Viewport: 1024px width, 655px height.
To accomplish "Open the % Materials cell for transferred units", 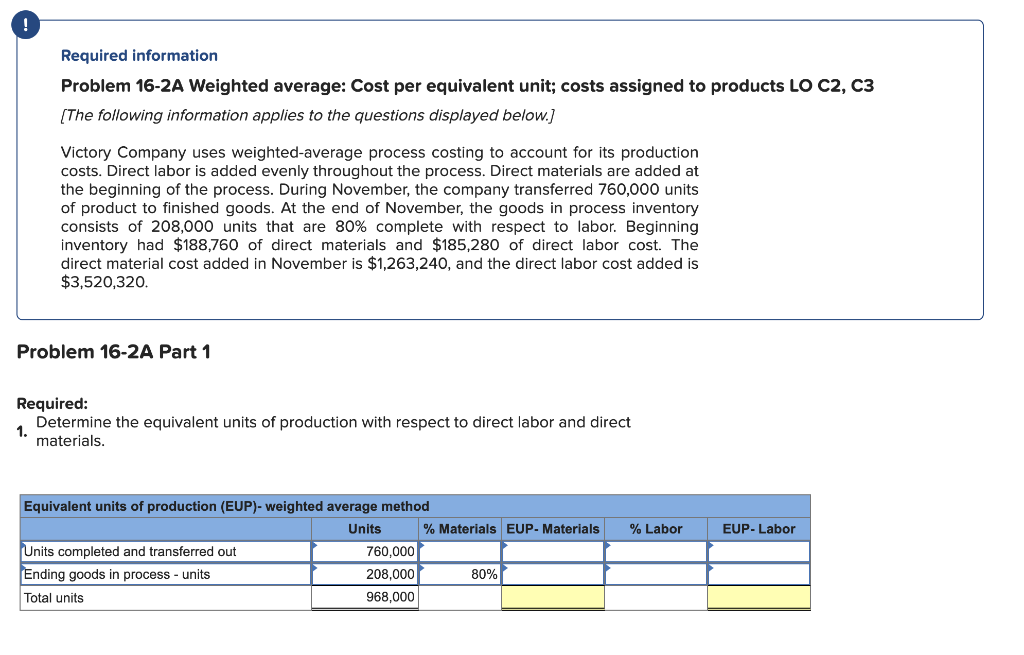I will tap(460, 551).
